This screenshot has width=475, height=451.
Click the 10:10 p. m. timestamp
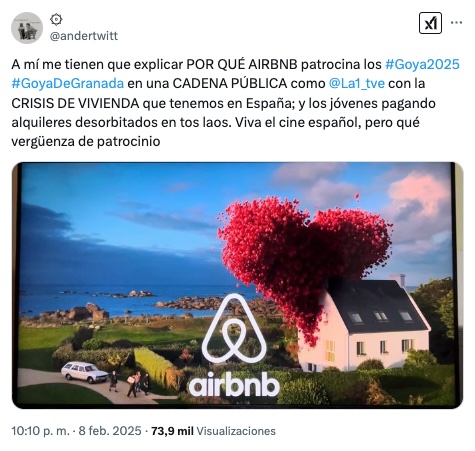coord(41,431)
